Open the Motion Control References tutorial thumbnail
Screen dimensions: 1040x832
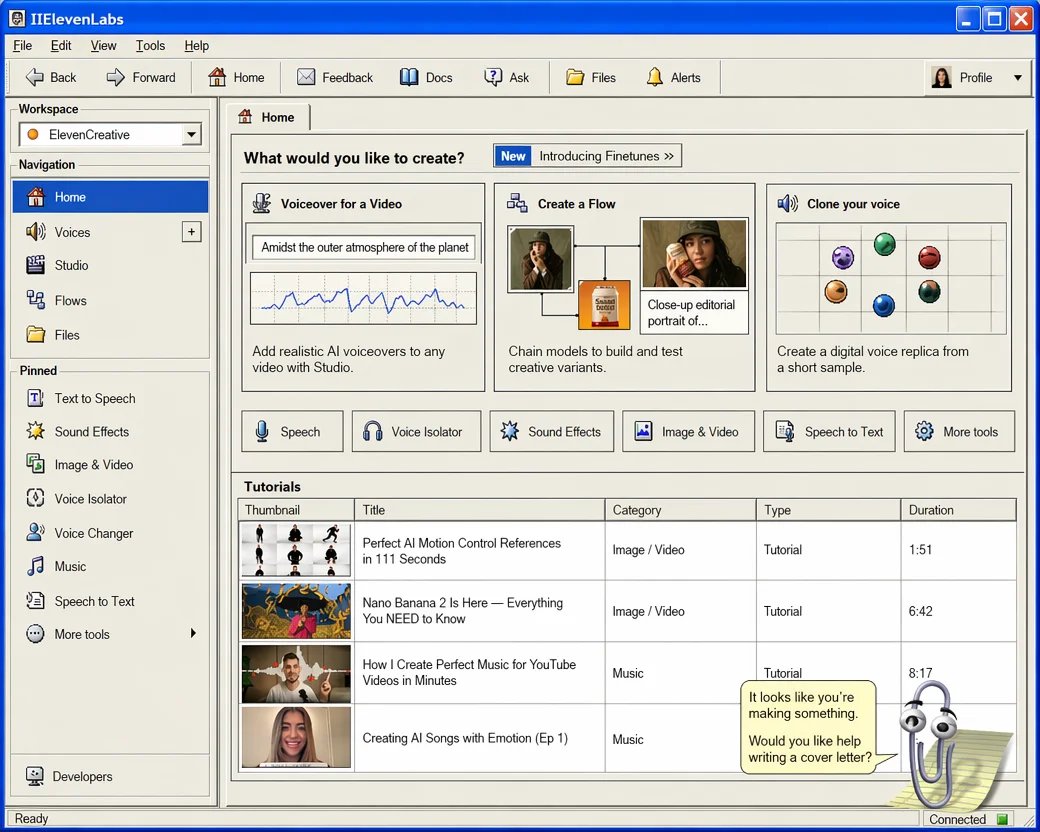[x=296, y=550]
